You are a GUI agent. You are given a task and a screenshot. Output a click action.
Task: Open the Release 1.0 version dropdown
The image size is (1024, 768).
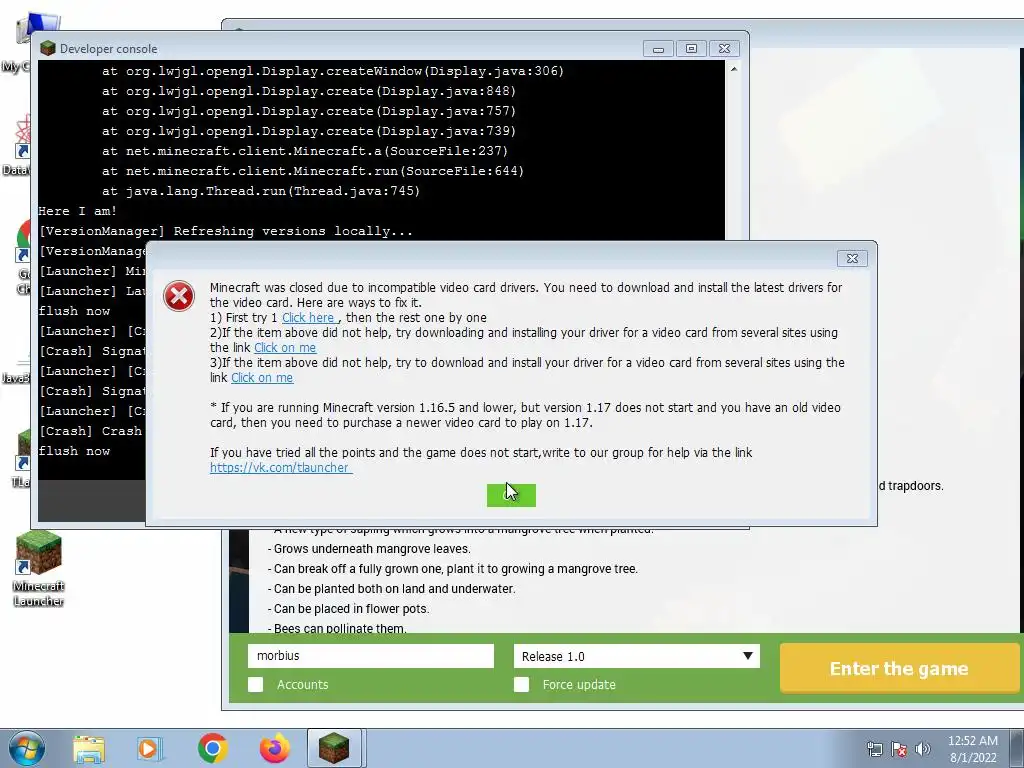[x=637, y=656]
